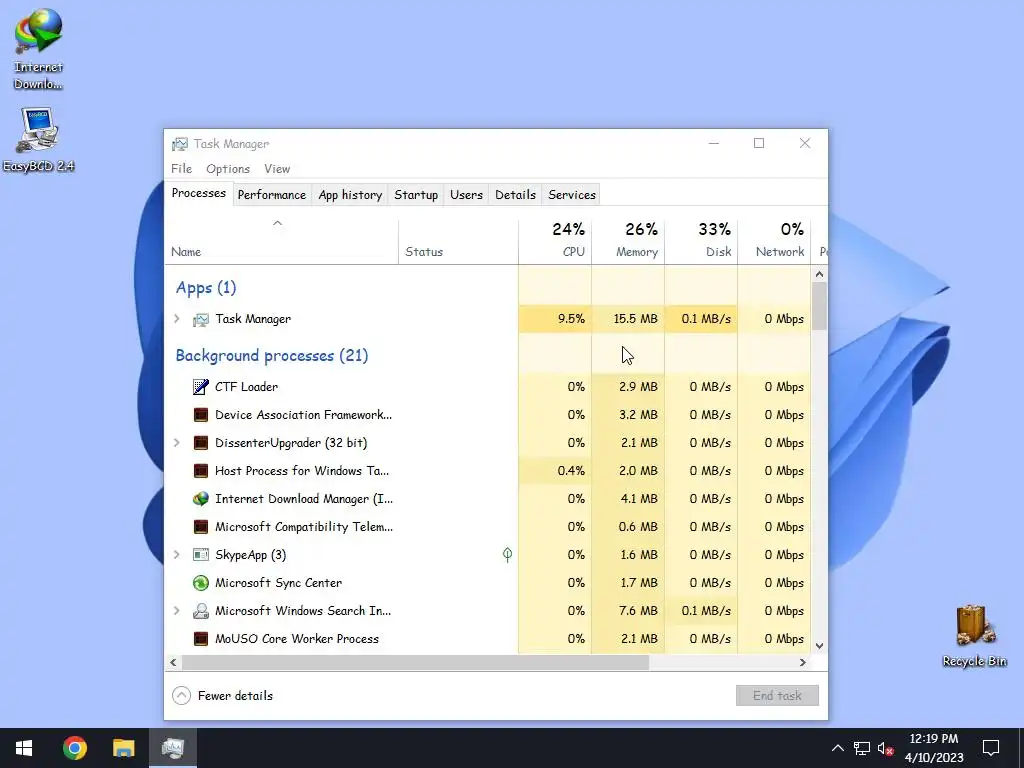Click the vertical scrollbar down arrow
1024x768 pixels.
[819, 646]
